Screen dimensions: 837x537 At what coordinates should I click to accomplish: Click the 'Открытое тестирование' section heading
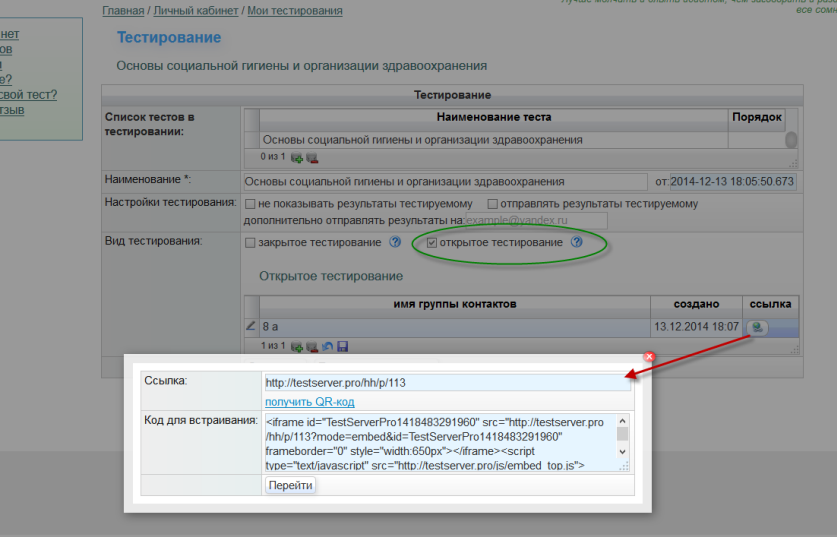pos(331,276)
